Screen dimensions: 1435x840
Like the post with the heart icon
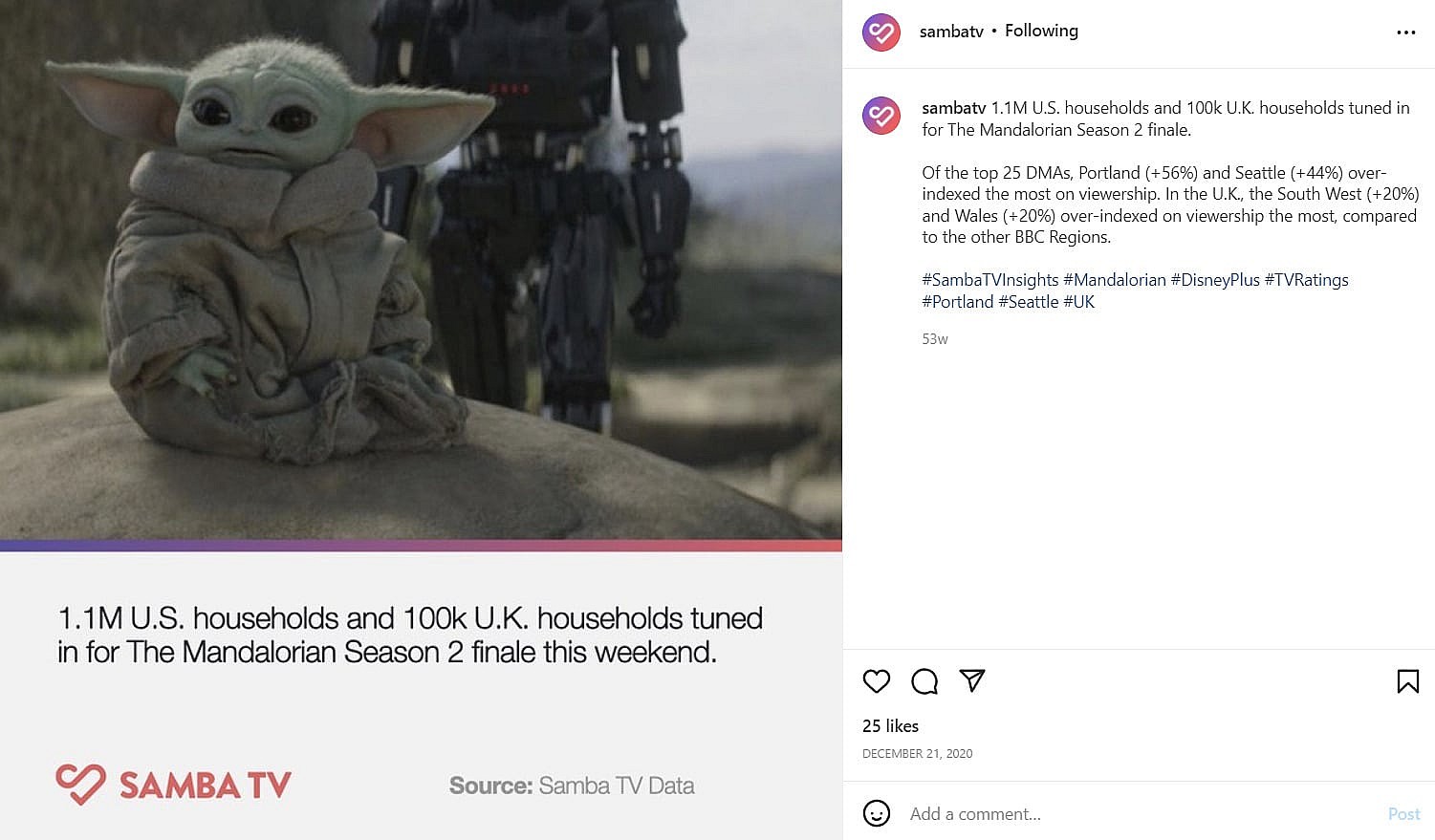[x=877, y=681]
